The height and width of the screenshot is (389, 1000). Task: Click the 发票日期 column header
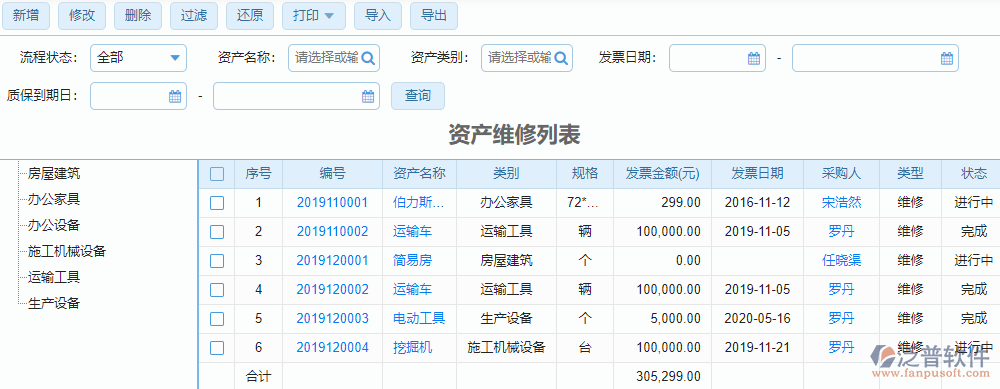pyautogui.click(x=758, y=173)
